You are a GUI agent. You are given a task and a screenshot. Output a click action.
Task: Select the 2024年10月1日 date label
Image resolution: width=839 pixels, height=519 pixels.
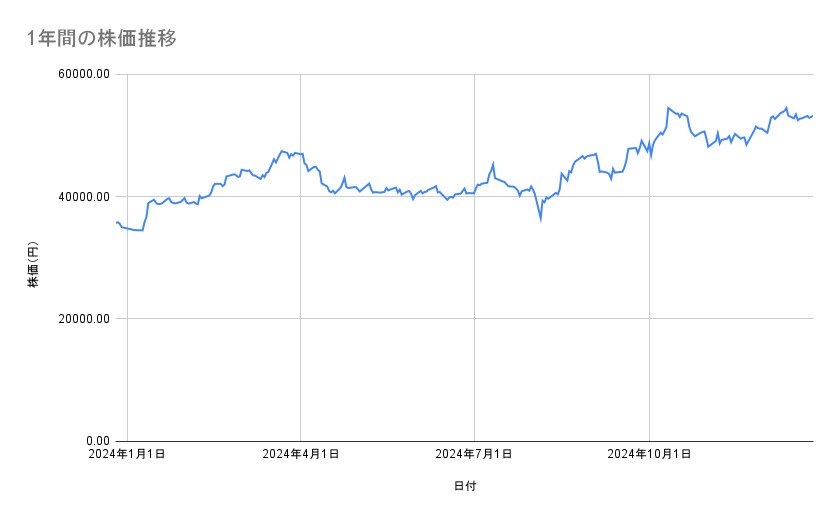[x=649, y=454]
